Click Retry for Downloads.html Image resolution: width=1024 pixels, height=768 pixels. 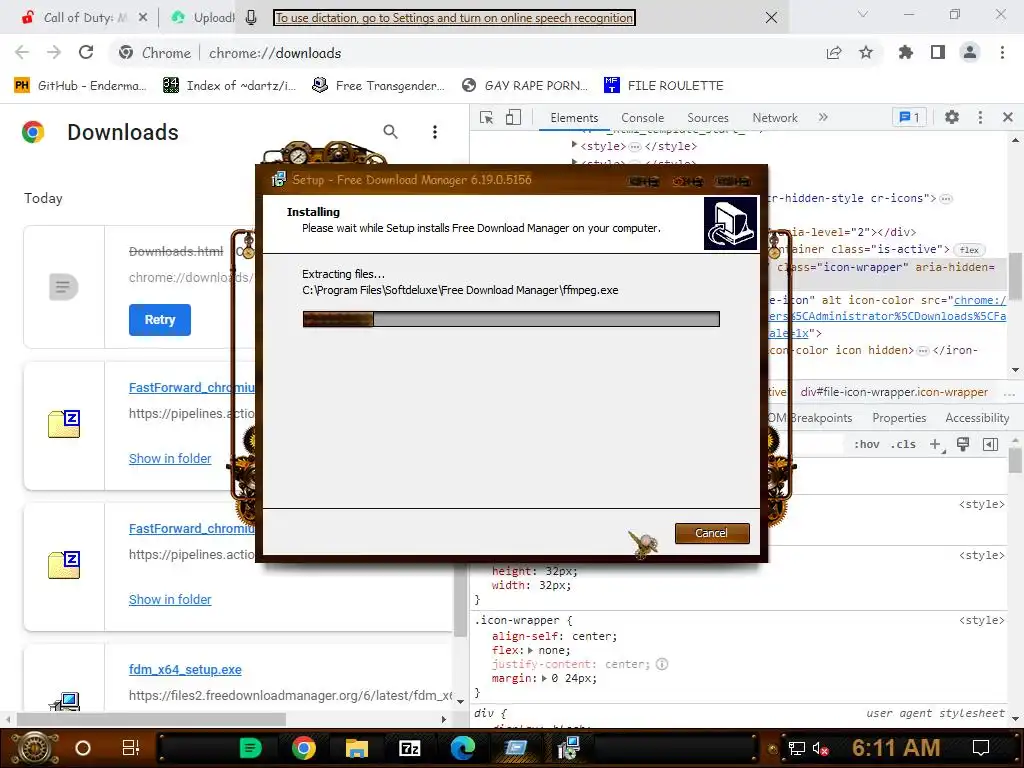click(x=159, y=319)
